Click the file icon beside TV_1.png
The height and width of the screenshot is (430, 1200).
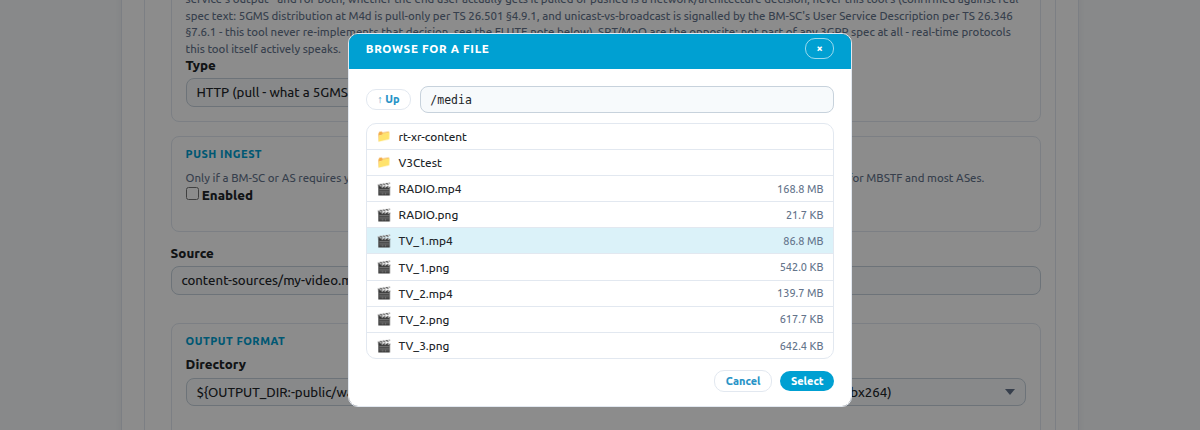click(x=383, y=267)
